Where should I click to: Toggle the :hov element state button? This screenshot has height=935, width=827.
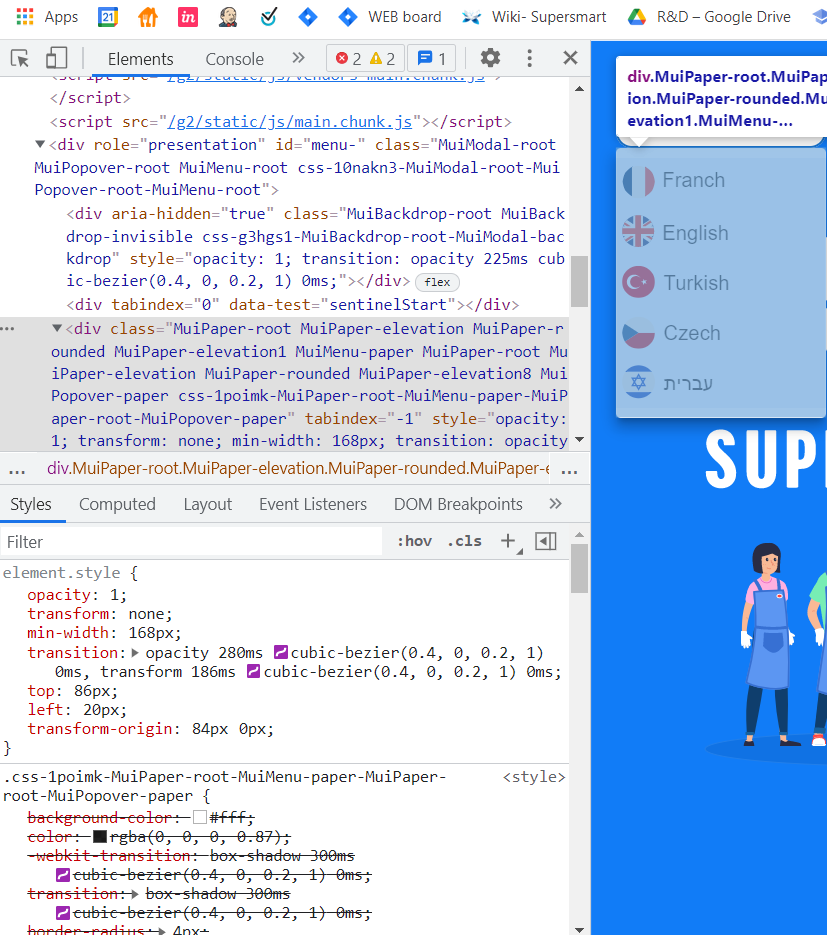pos(414,541)
